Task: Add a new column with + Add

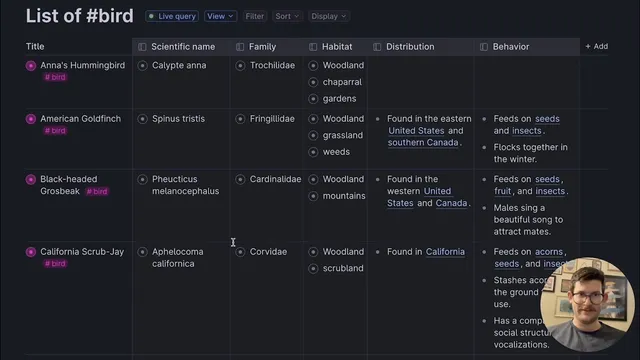Action: click(596, 47)
